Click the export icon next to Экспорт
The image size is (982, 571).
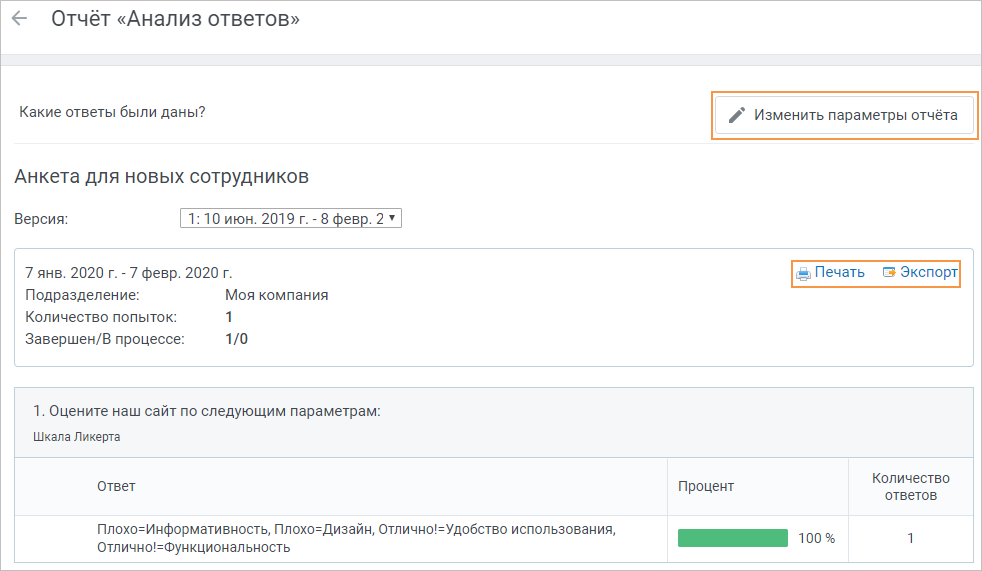coord(889,272)
